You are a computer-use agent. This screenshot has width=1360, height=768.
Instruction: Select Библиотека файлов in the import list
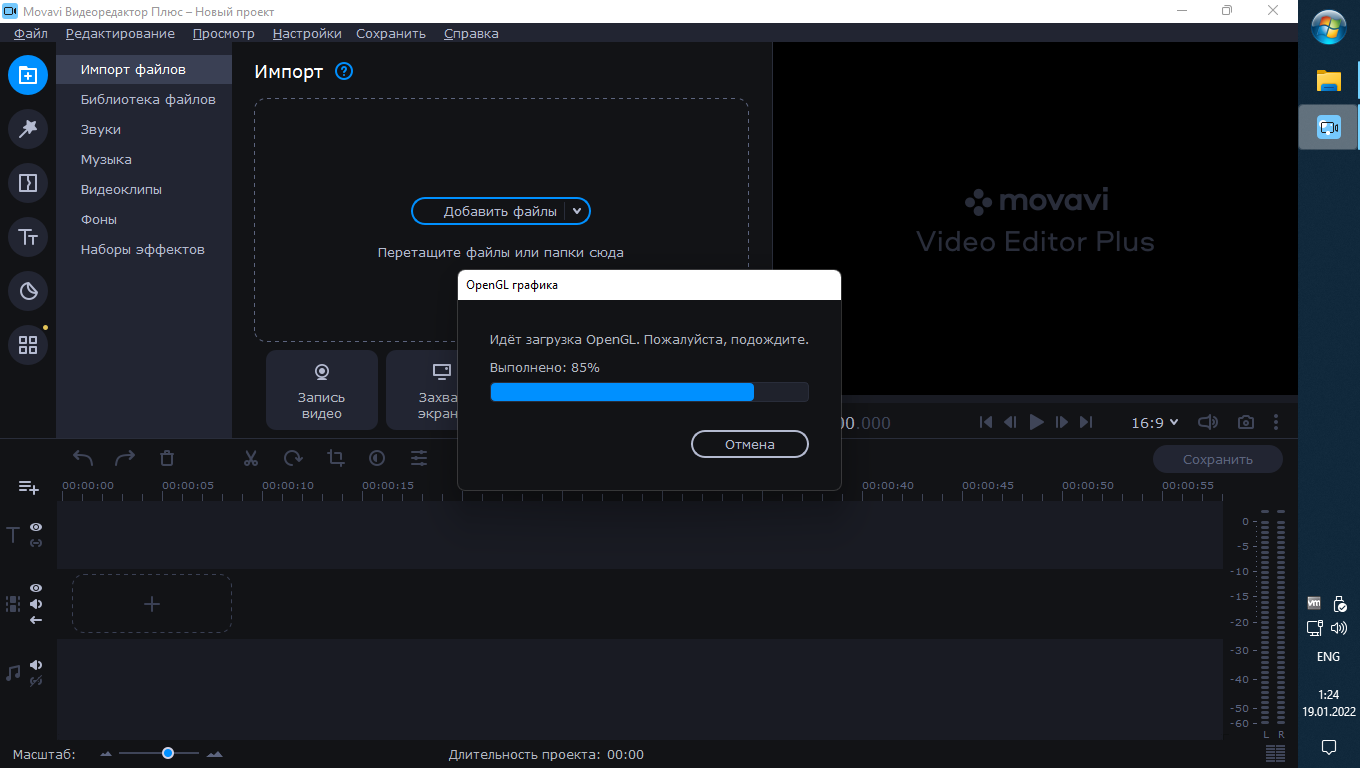coord(148,100)
